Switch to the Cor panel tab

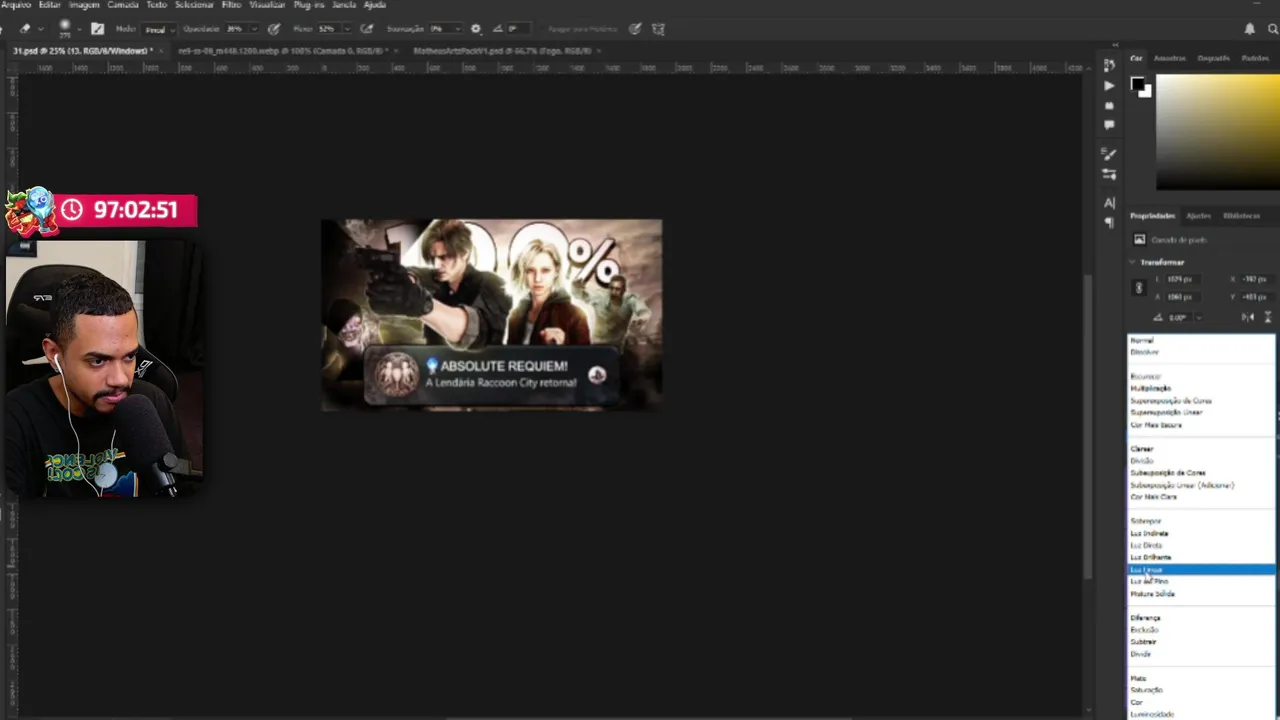tap(1136, 58)
